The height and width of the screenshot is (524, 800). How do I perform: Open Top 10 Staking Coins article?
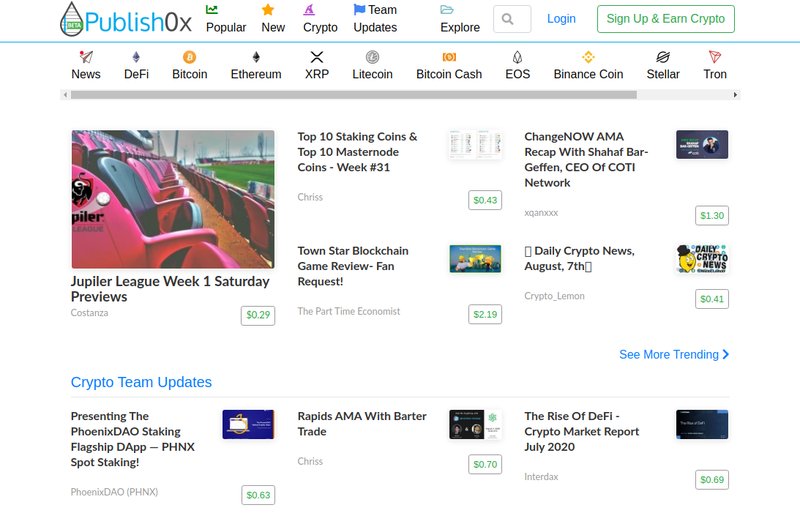(x=357, y=152)
